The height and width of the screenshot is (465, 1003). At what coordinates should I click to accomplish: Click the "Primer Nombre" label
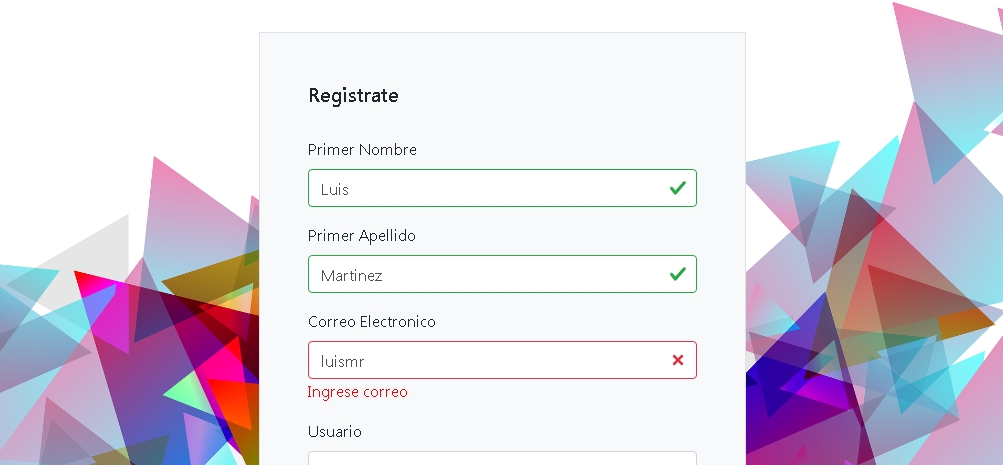pyautogui.click(x=362, y=150)
